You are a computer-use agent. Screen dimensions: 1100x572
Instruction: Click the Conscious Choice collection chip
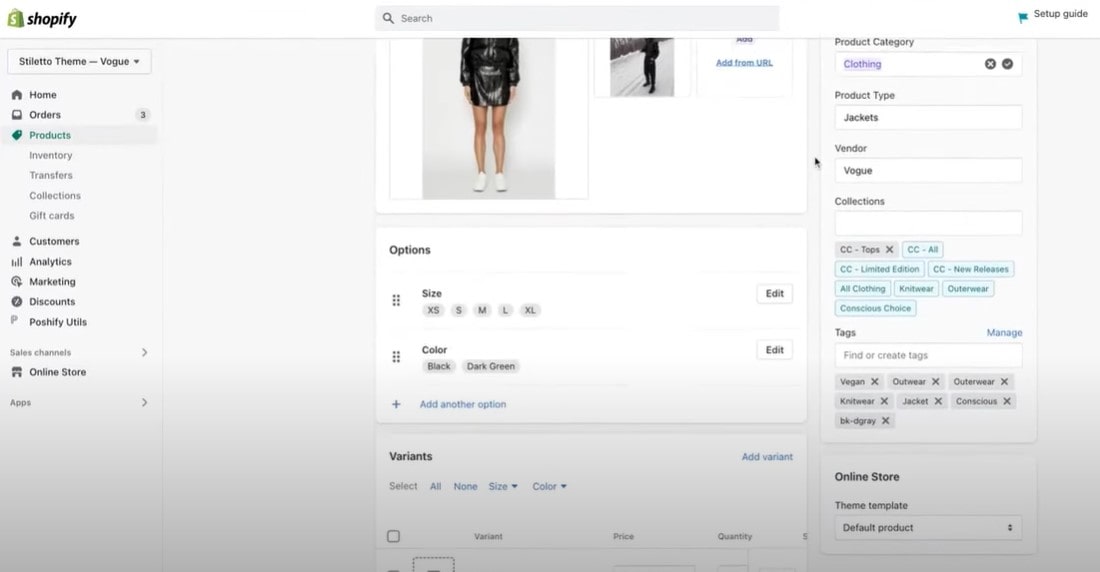(876, 308)
